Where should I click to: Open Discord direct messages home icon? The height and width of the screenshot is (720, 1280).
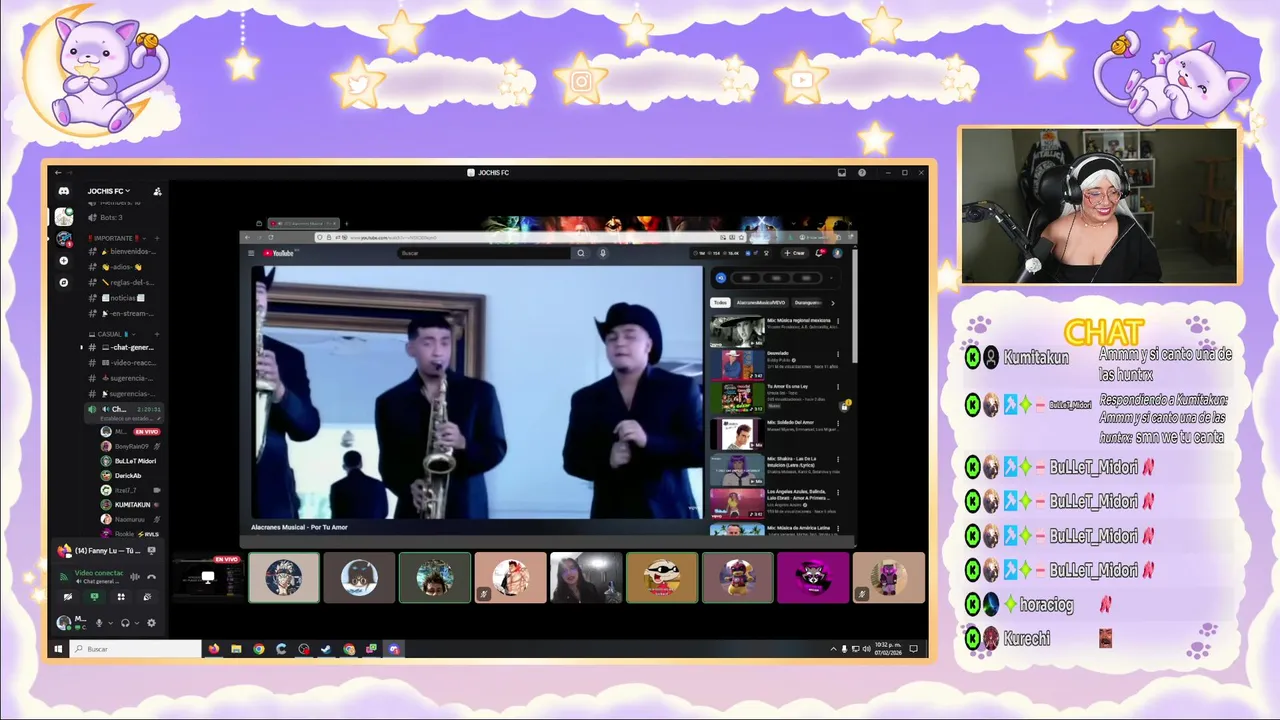pyautogui.click(x=64, y=191)
